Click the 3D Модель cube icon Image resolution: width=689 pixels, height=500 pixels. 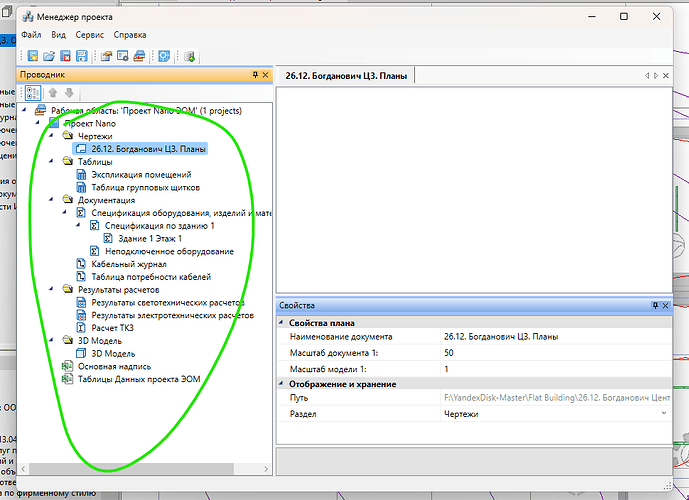pyautogui.click(x=81, y=353)
